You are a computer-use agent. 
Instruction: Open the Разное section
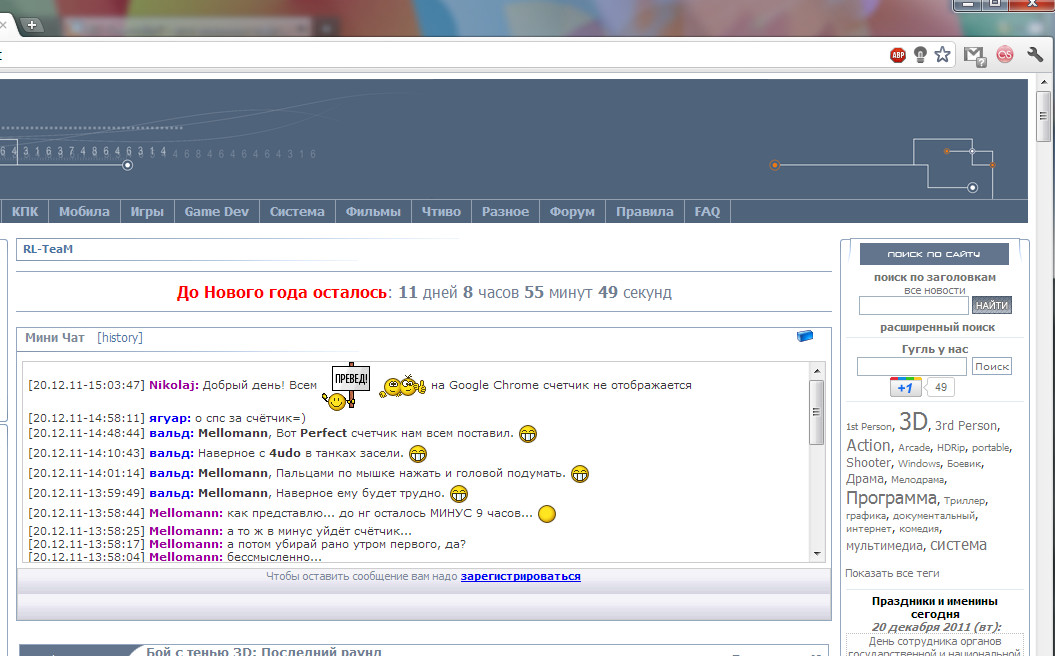tap(505, 211)
